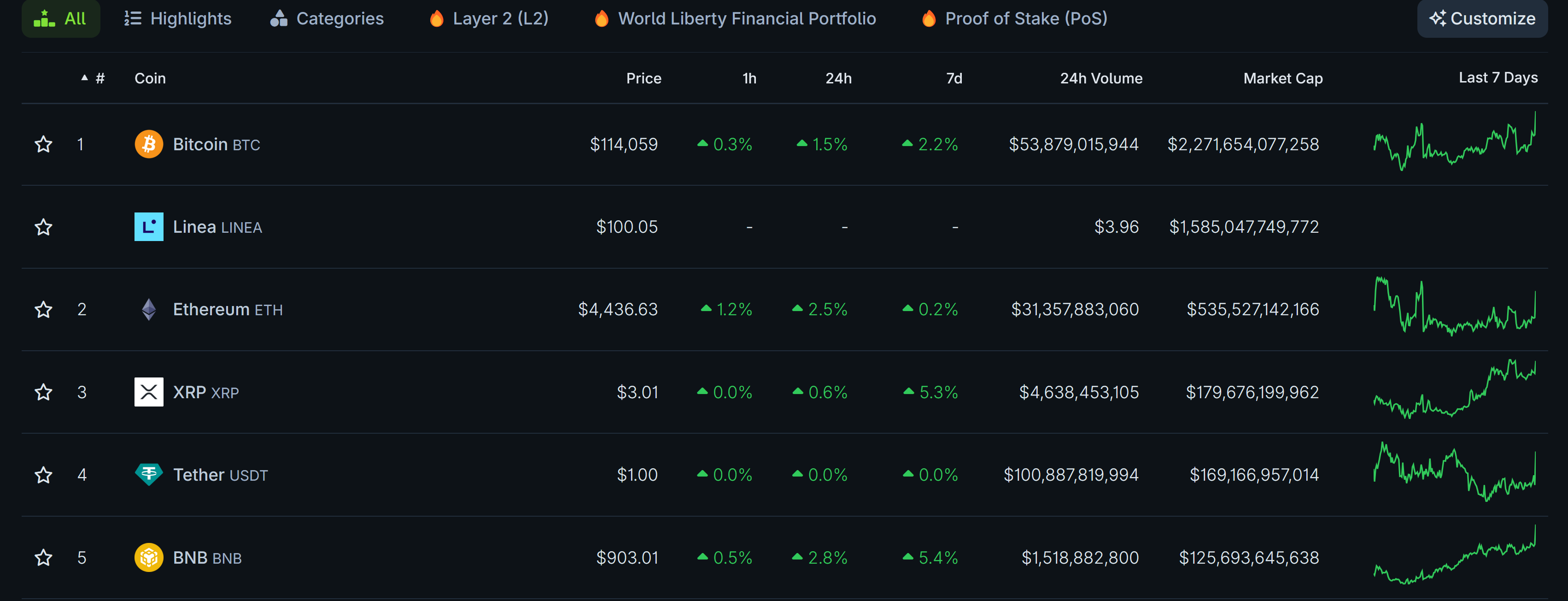The height and width of the screenshot is (601, 1568).
Task: Open the Customize button
Action: (x=1482, y=18)
